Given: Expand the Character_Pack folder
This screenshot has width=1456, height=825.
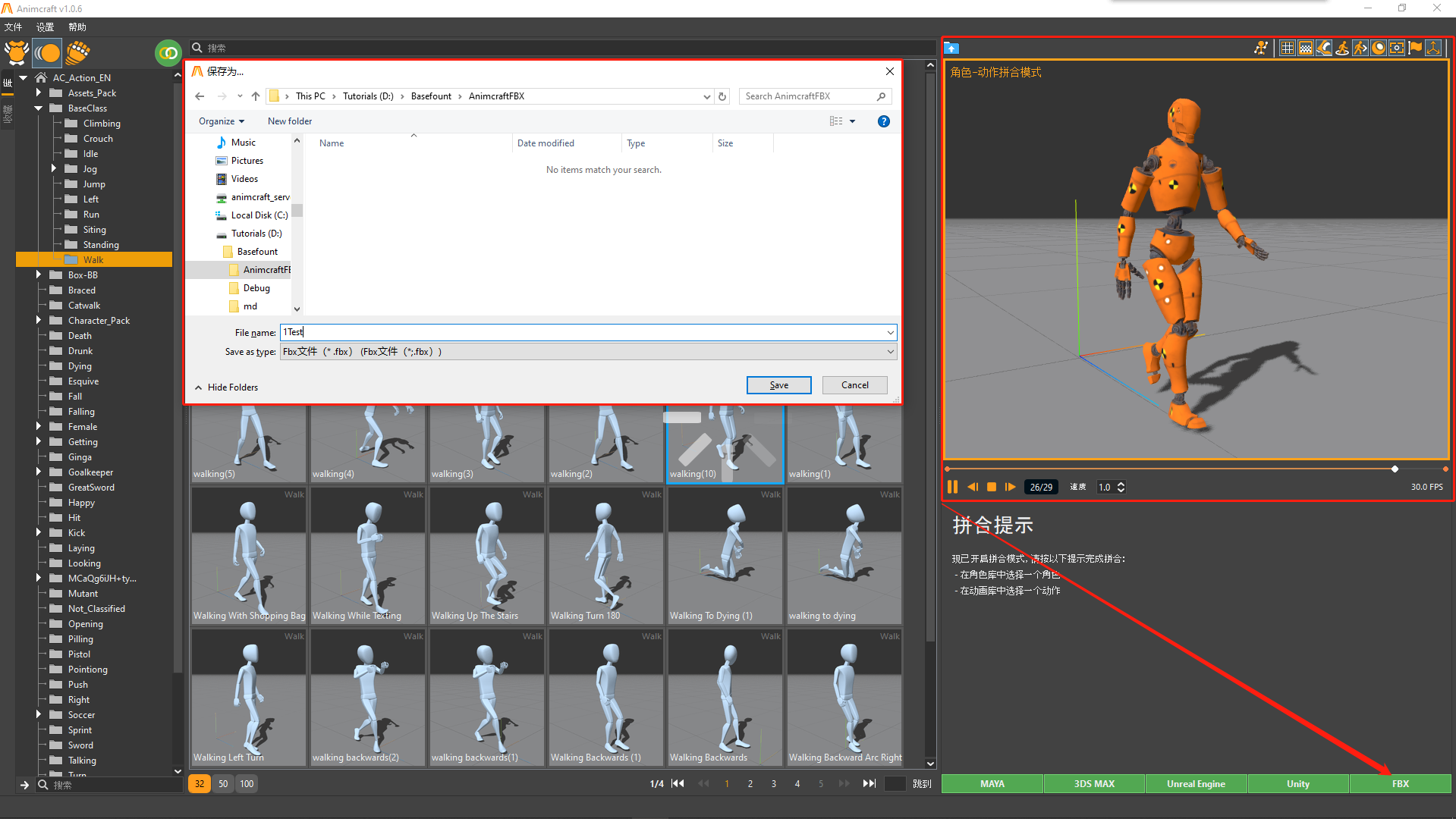Looking at the screenshot, I should pos(38,320).
